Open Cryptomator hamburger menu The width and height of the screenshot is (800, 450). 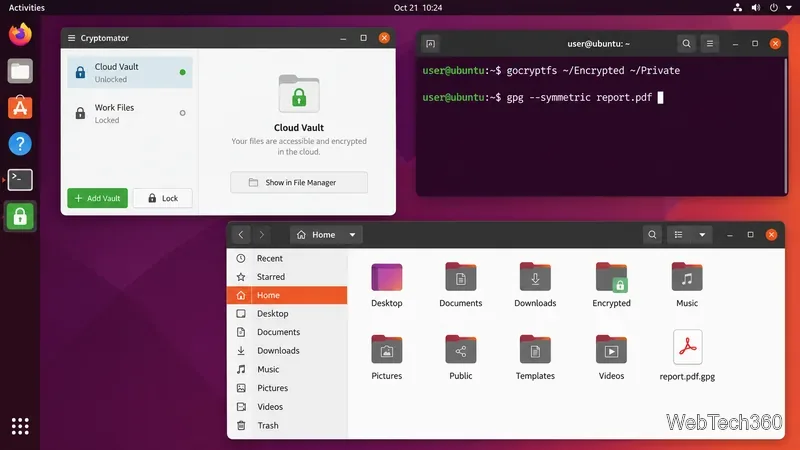point(71,38)
